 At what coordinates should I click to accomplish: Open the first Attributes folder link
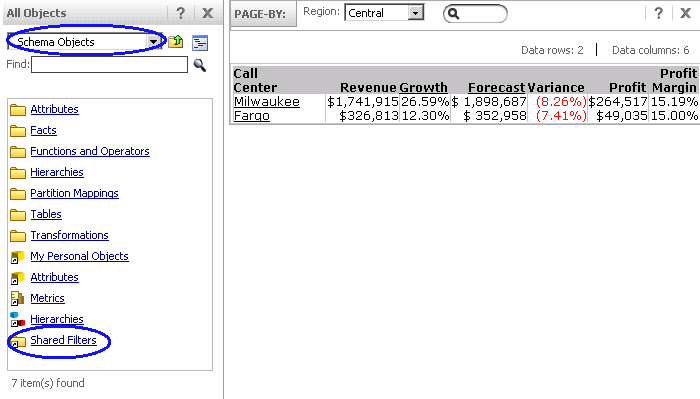[54, 109]
